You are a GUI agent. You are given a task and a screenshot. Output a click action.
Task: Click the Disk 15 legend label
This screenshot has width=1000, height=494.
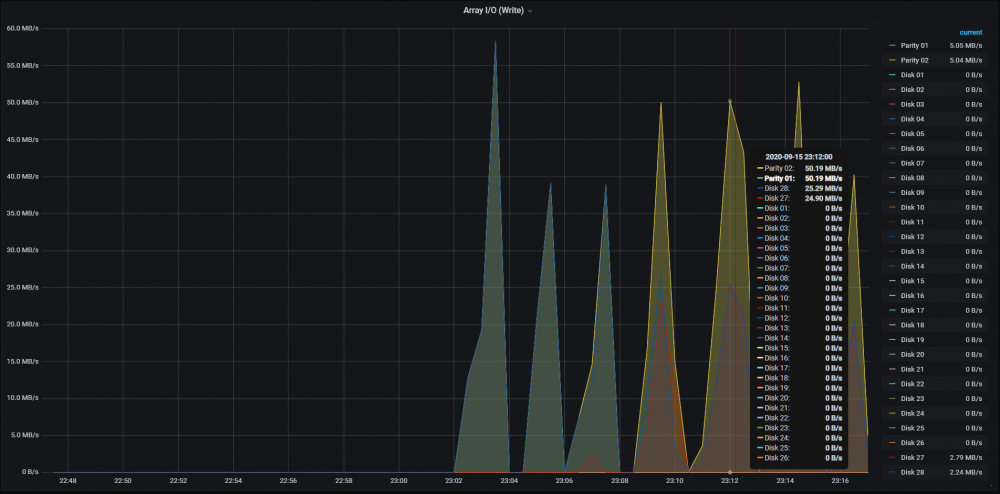[912, 280]
